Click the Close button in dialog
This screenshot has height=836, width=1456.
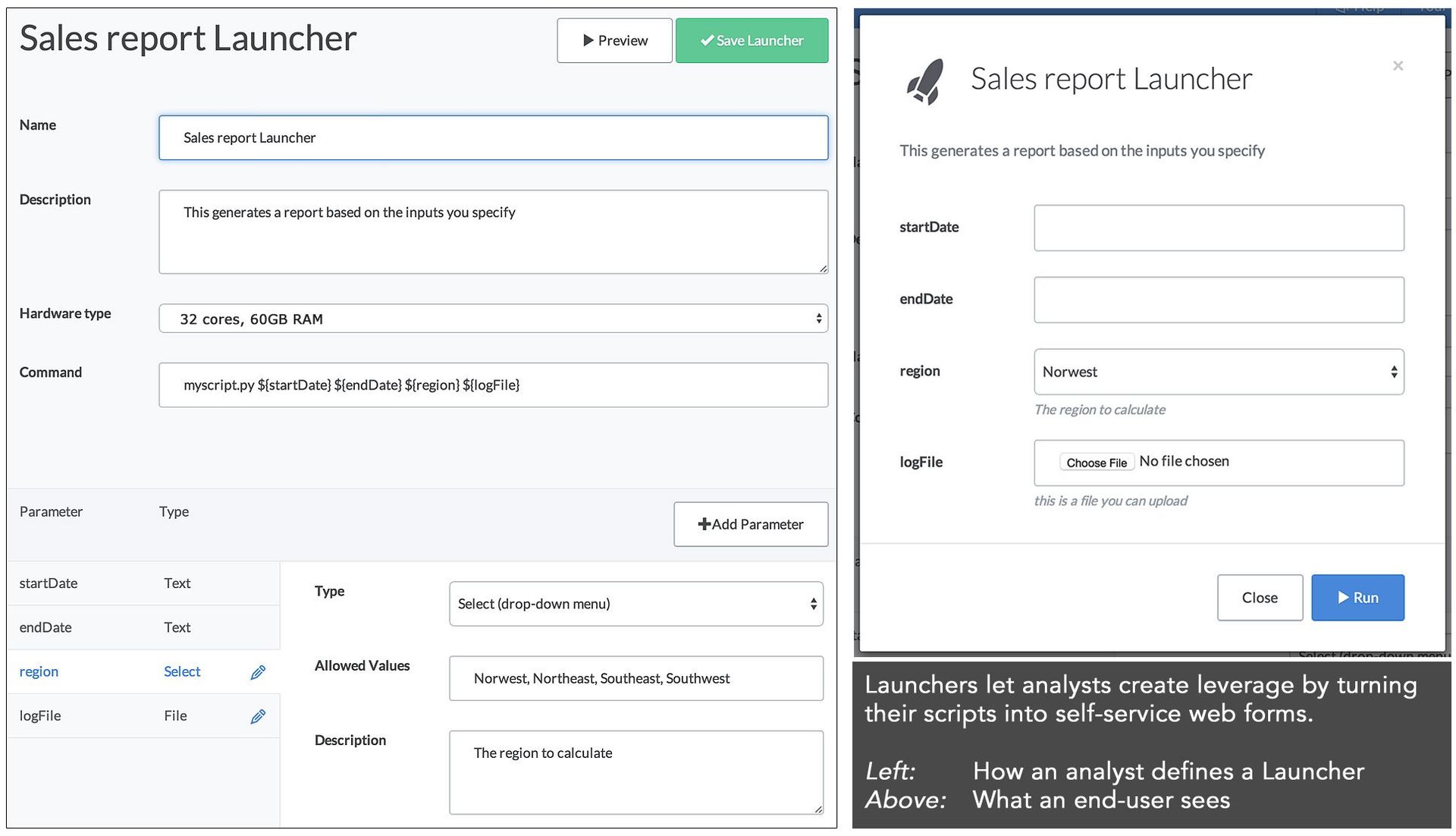tap(1260, 598)
